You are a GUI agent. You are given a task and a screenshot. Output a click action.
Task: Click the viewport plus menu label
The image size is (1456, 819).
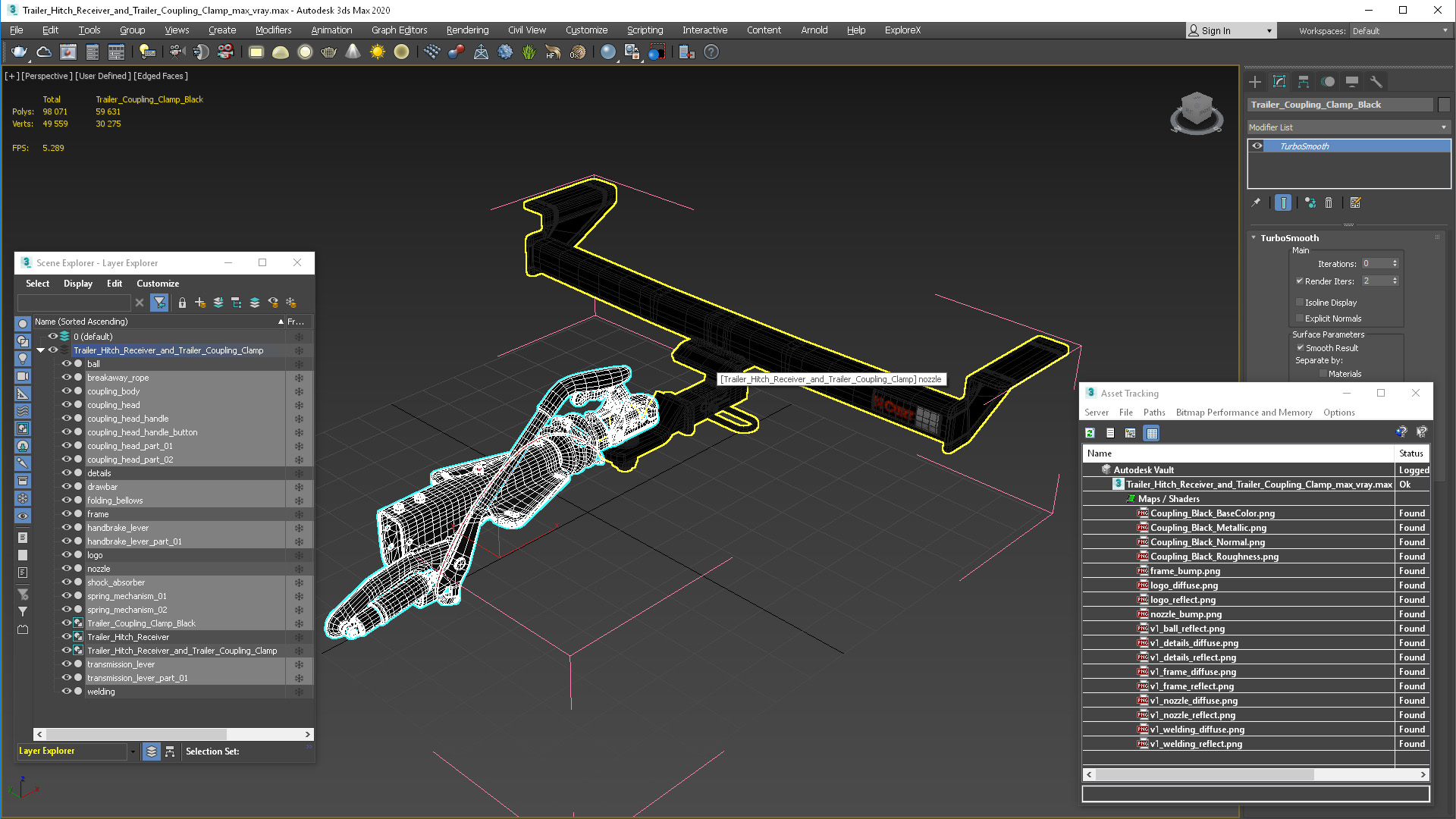(x=12, y=76)
